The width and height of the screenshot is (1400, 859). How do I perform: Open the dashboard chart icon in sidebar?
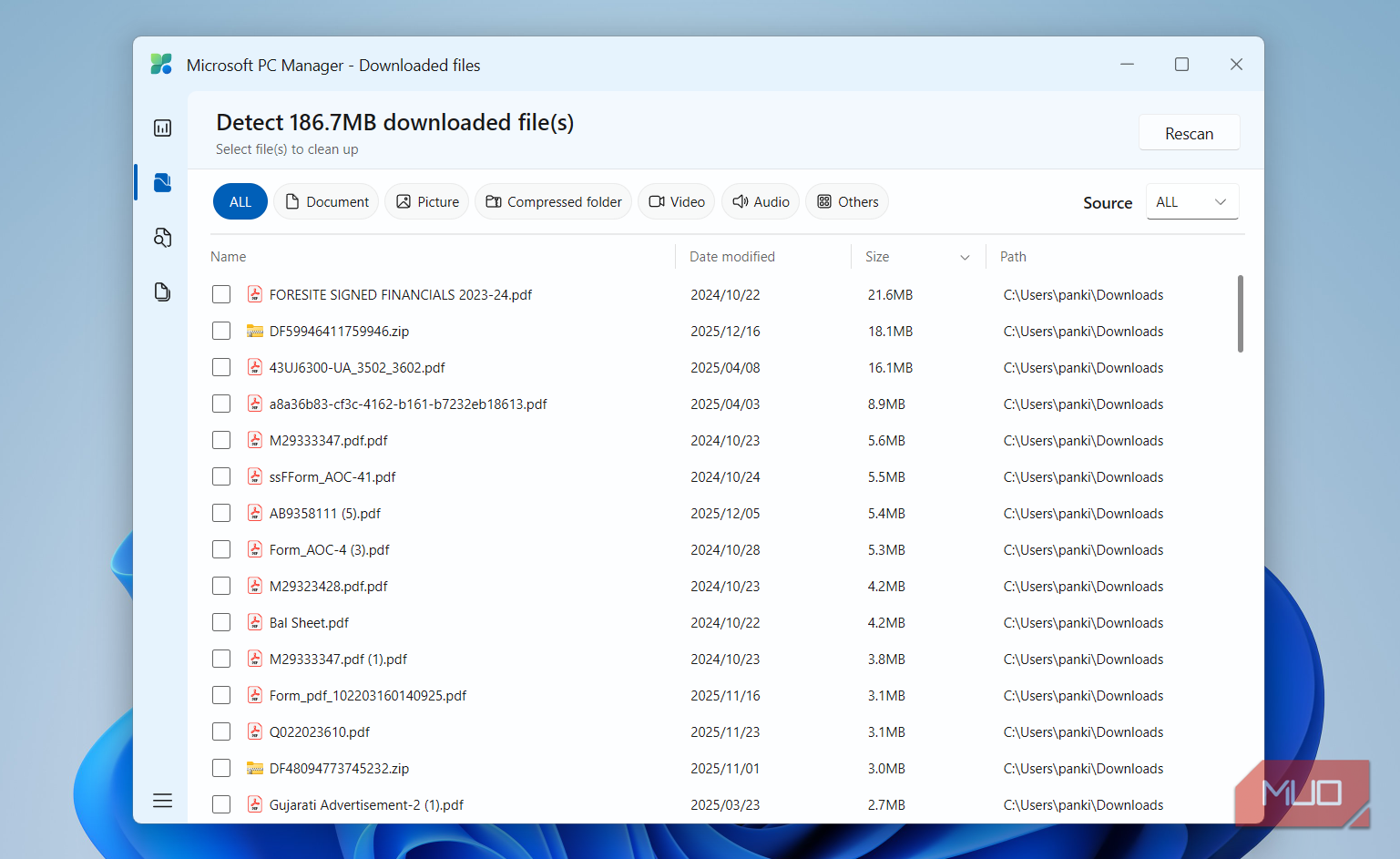[162, 128]
